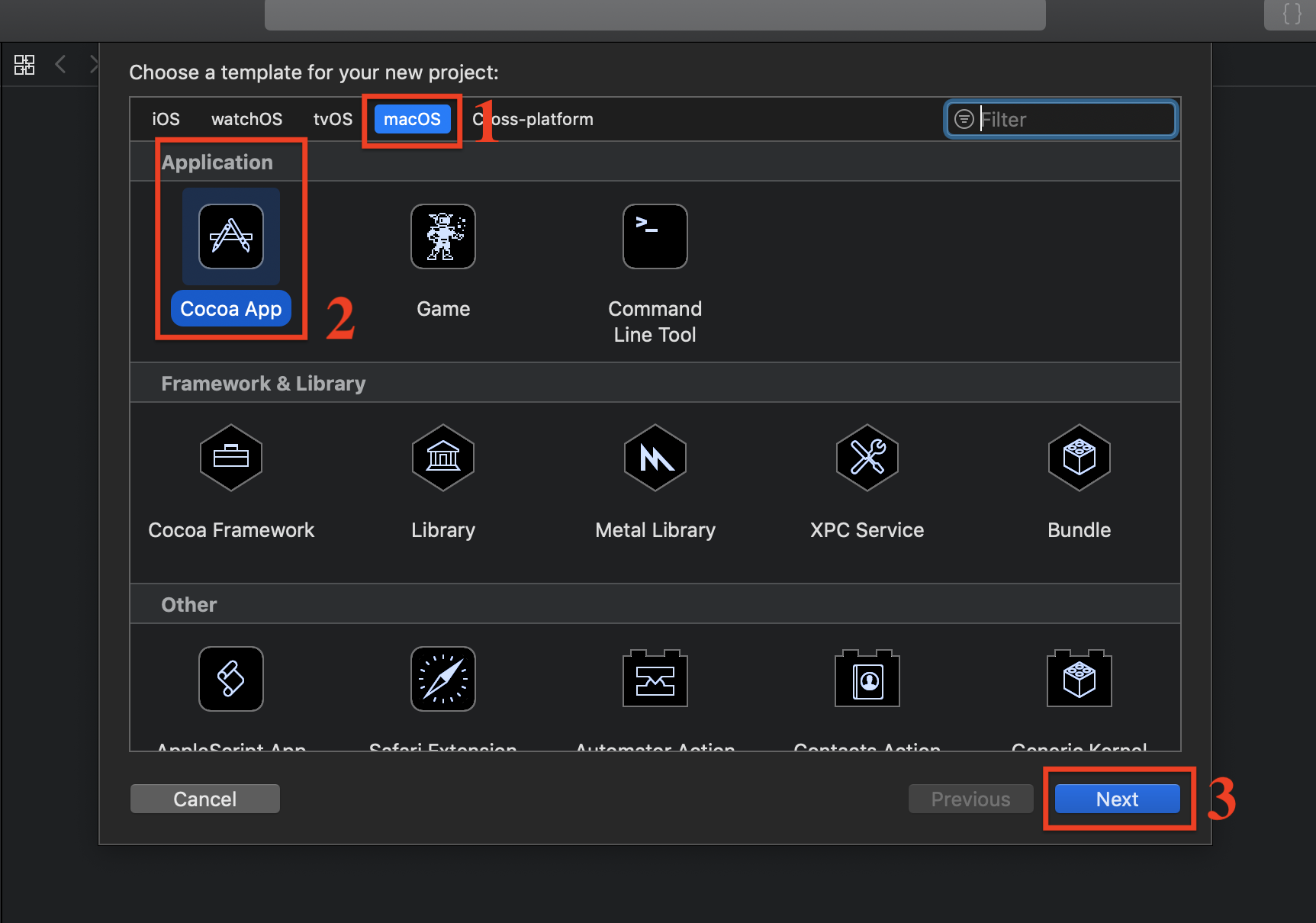Click the Library label text
This screenshot has width=1316, height=923.
coord(443,530)
